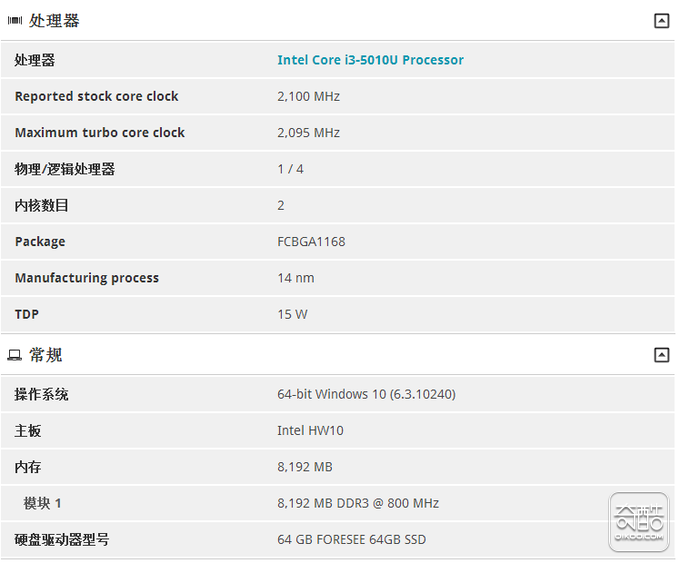Click the 64 GB FORESEE 64GB SSD value

pos(351,540)
